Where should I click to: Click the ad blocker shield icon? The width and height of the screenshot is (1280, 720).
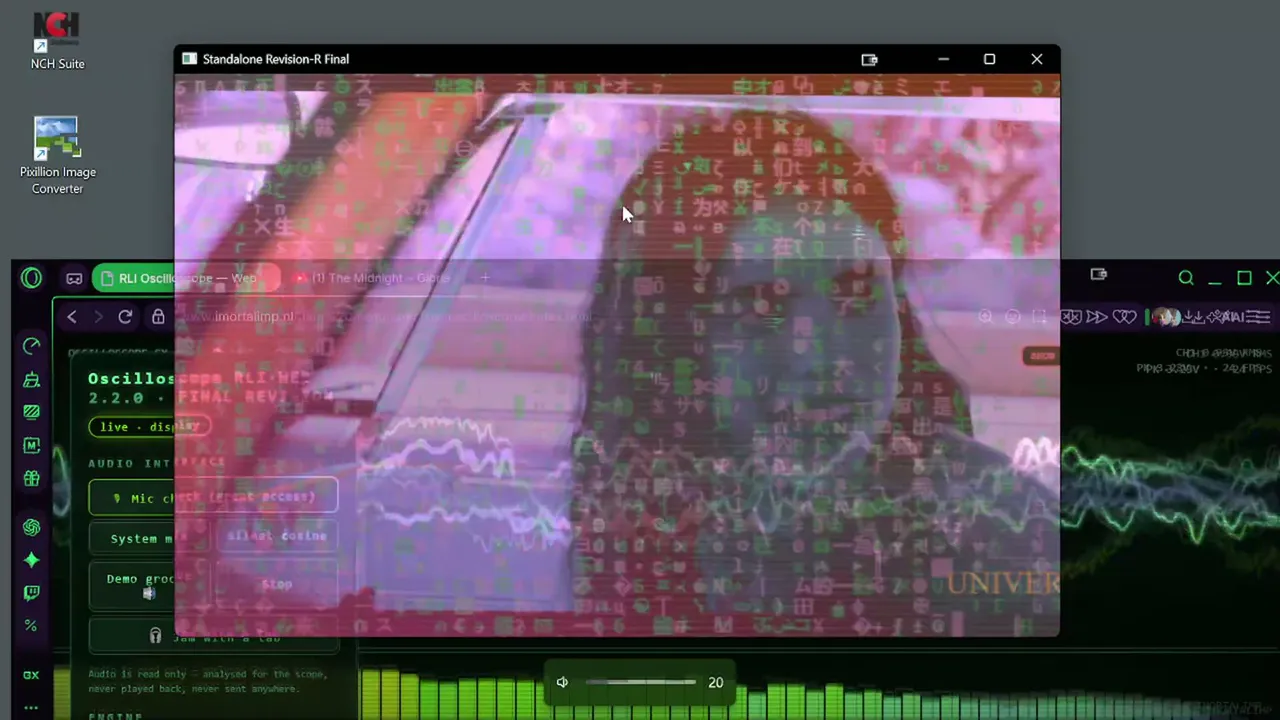(1071, 317)
